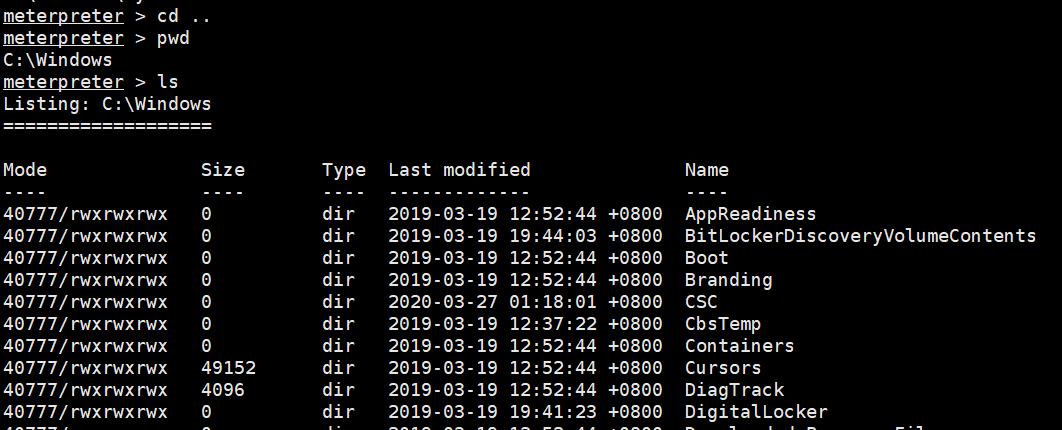Select the Cursors directory name
Screen dimensions: 1062x430
point(723,368)
